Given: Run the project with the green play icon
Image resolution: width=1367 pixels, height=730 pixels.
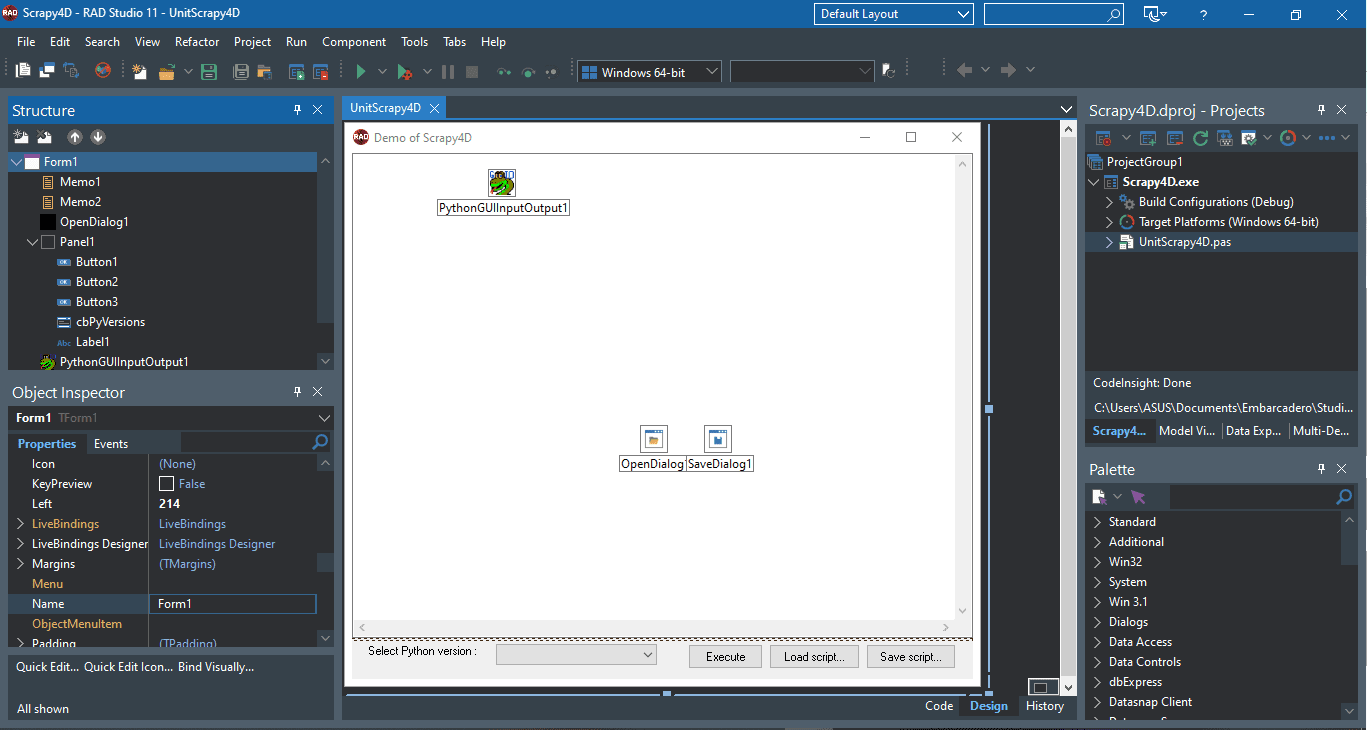Looking at the screenshot, I should coord(361,71).
